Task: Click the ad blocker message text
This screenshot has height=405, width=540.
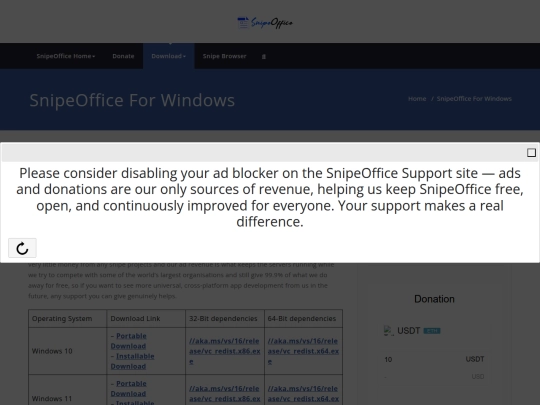Action: (x=270, y=197)
